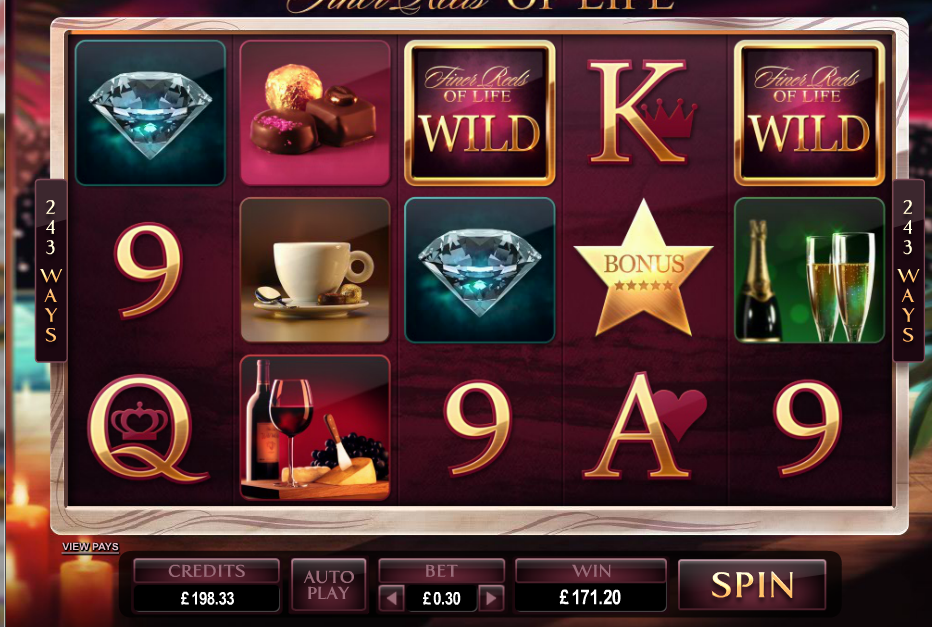Viewport: 932px width, 627px height.
Task: Click the Bonus gold star symbol
Action: [x=644, y=271]
